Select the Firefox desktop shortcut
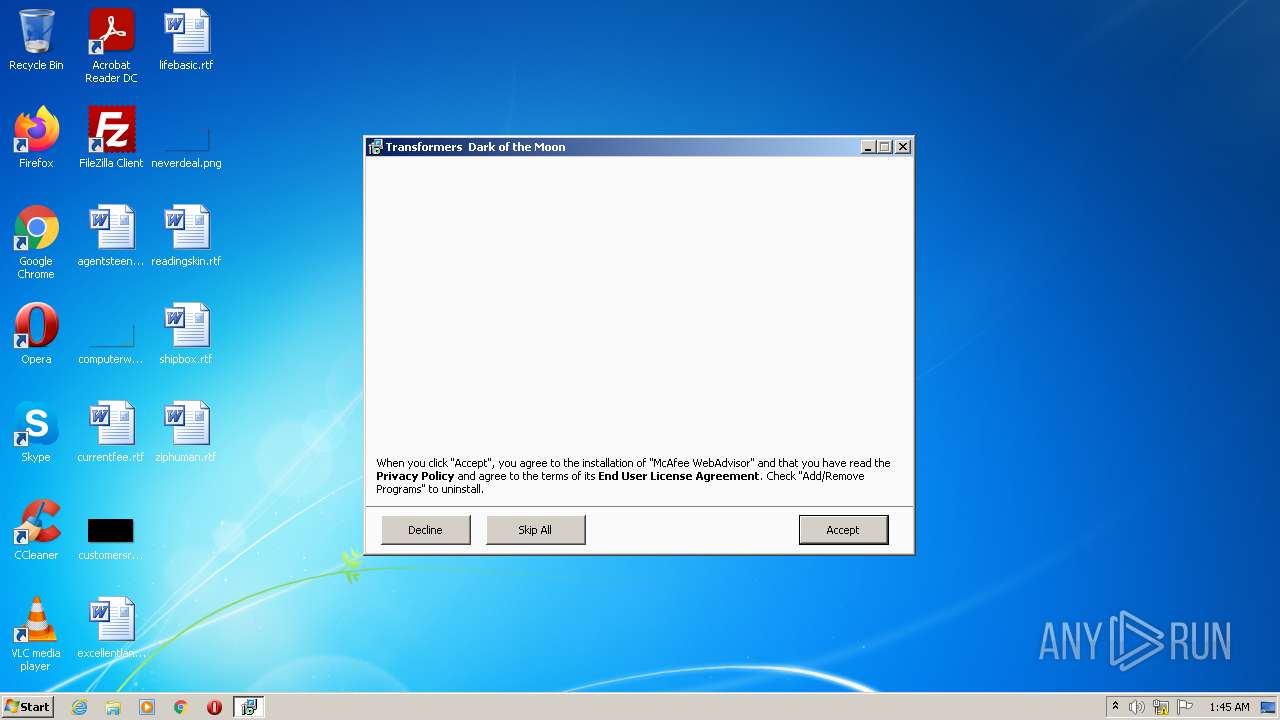 (36, 138)
